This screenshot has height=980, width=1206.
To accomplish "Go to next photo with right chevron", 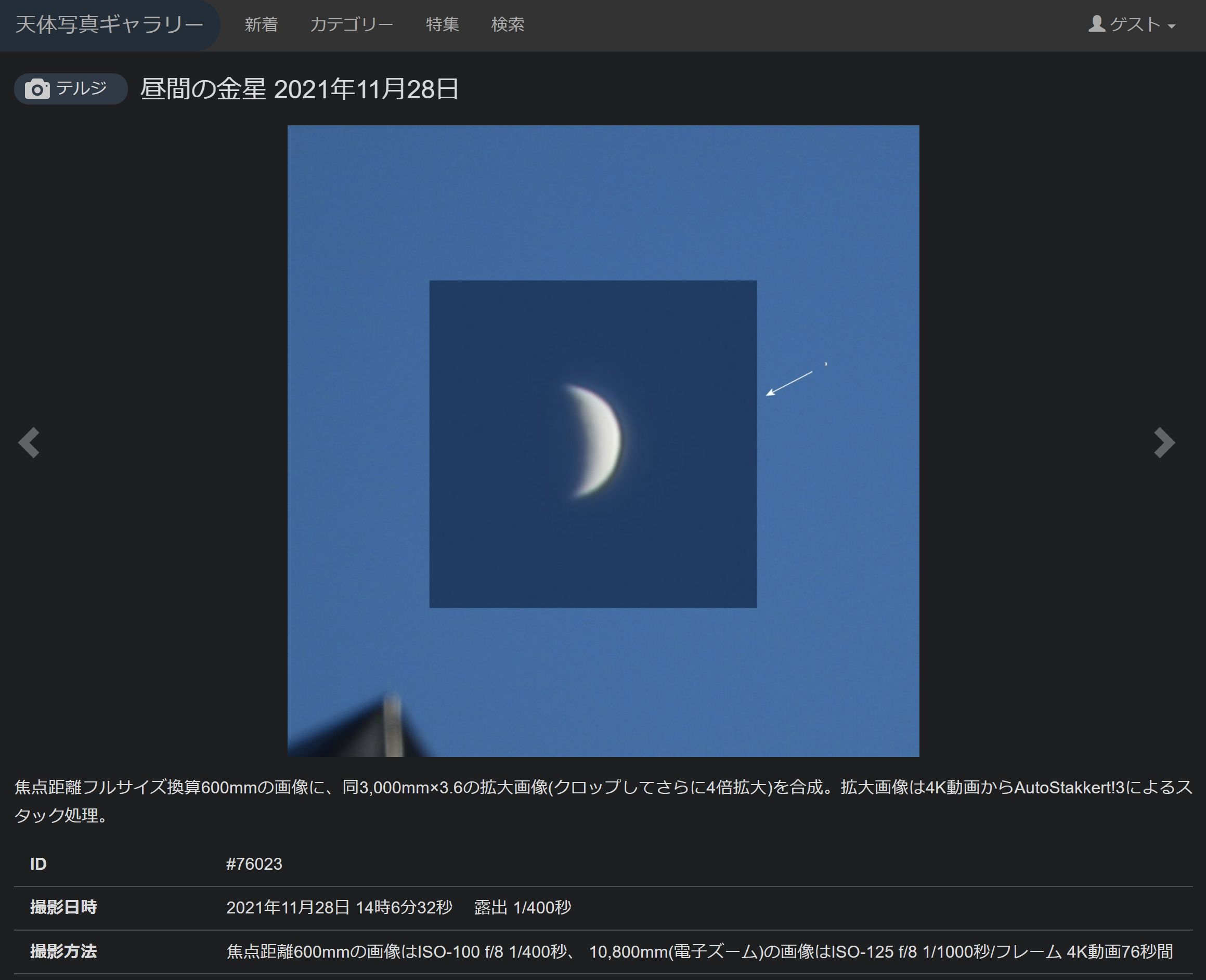I will [1164, 442].
